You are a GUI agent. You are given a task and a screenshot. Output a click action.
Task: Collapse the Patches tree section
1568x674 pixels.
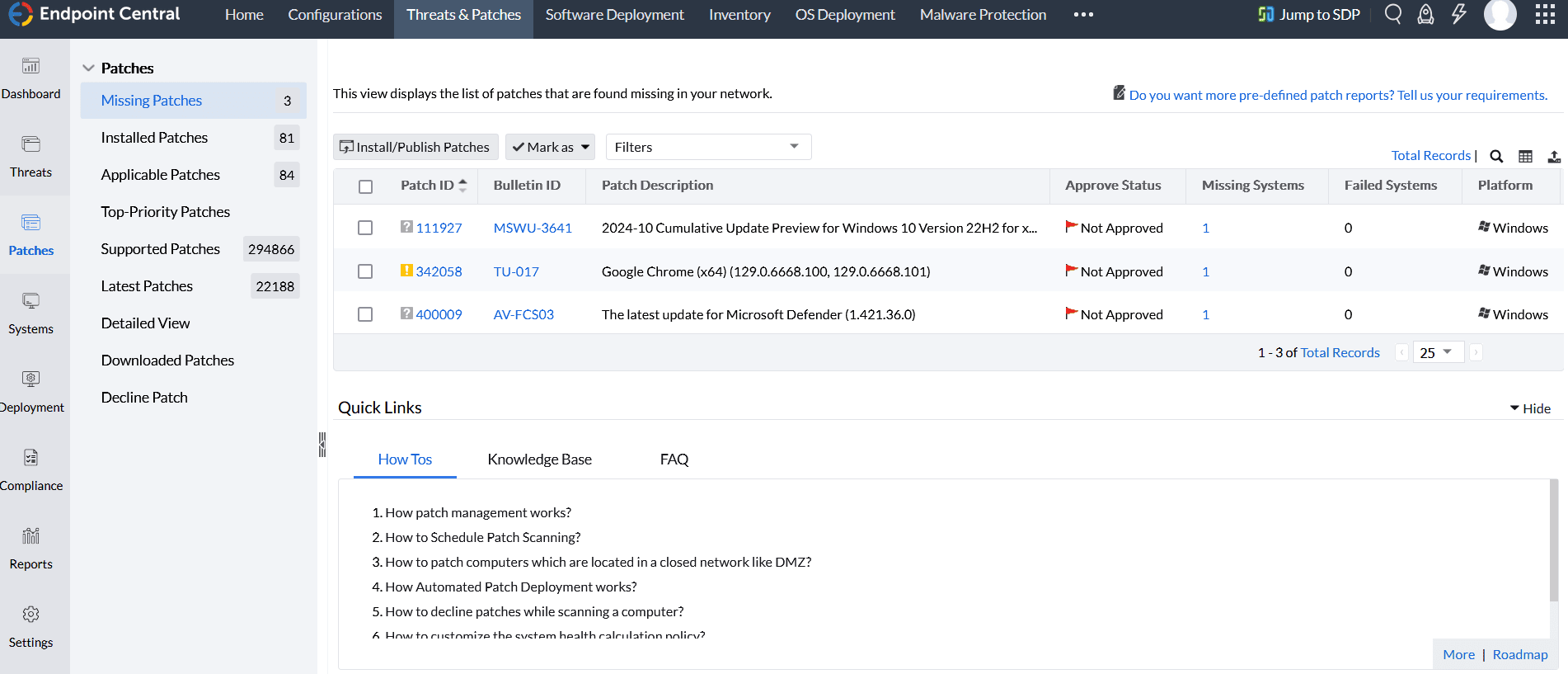(89, 68)
